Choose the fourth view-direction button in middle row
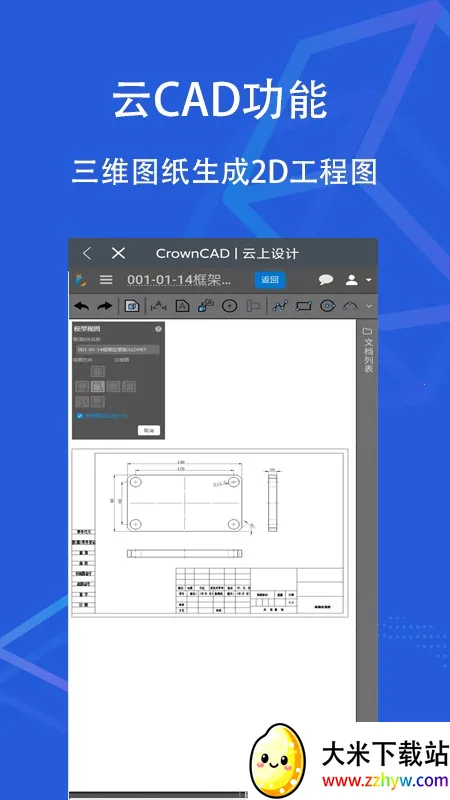This screenshot has height=800, width=450. click(129, 387)
